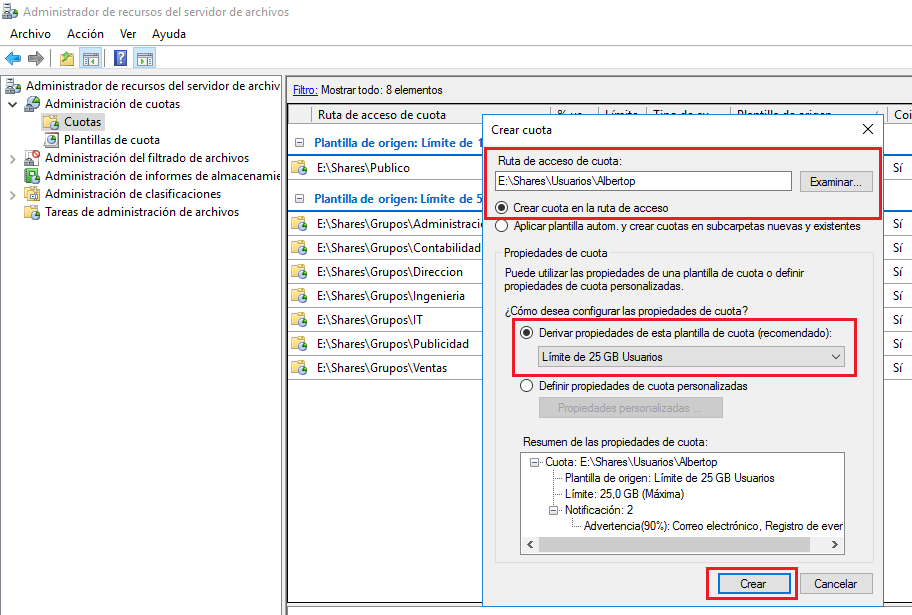Click the quota path text field
The height and width of the screenshot is (615, 912).
[643, 181]
